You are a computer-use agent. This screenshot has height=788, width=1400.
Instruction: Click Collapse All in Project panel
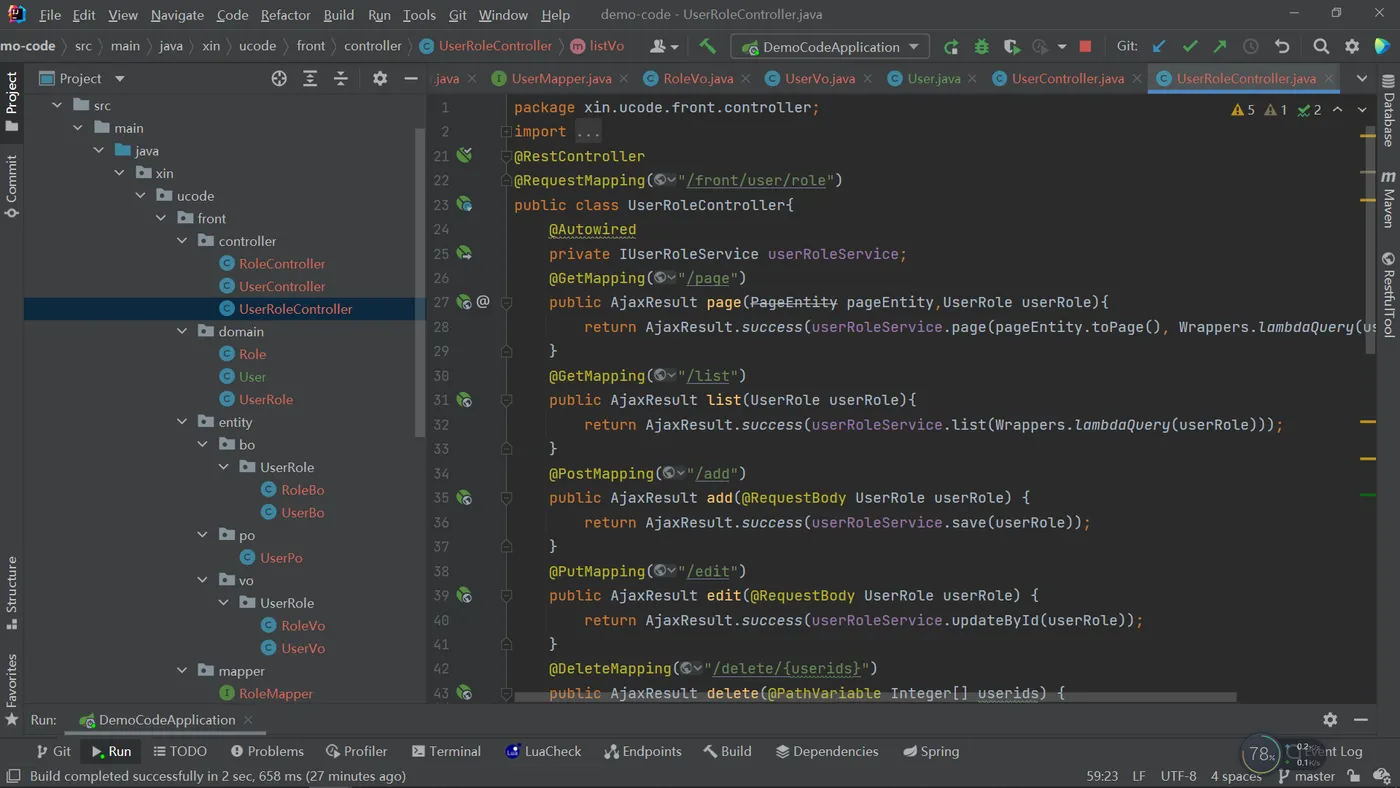coord(341,78)
